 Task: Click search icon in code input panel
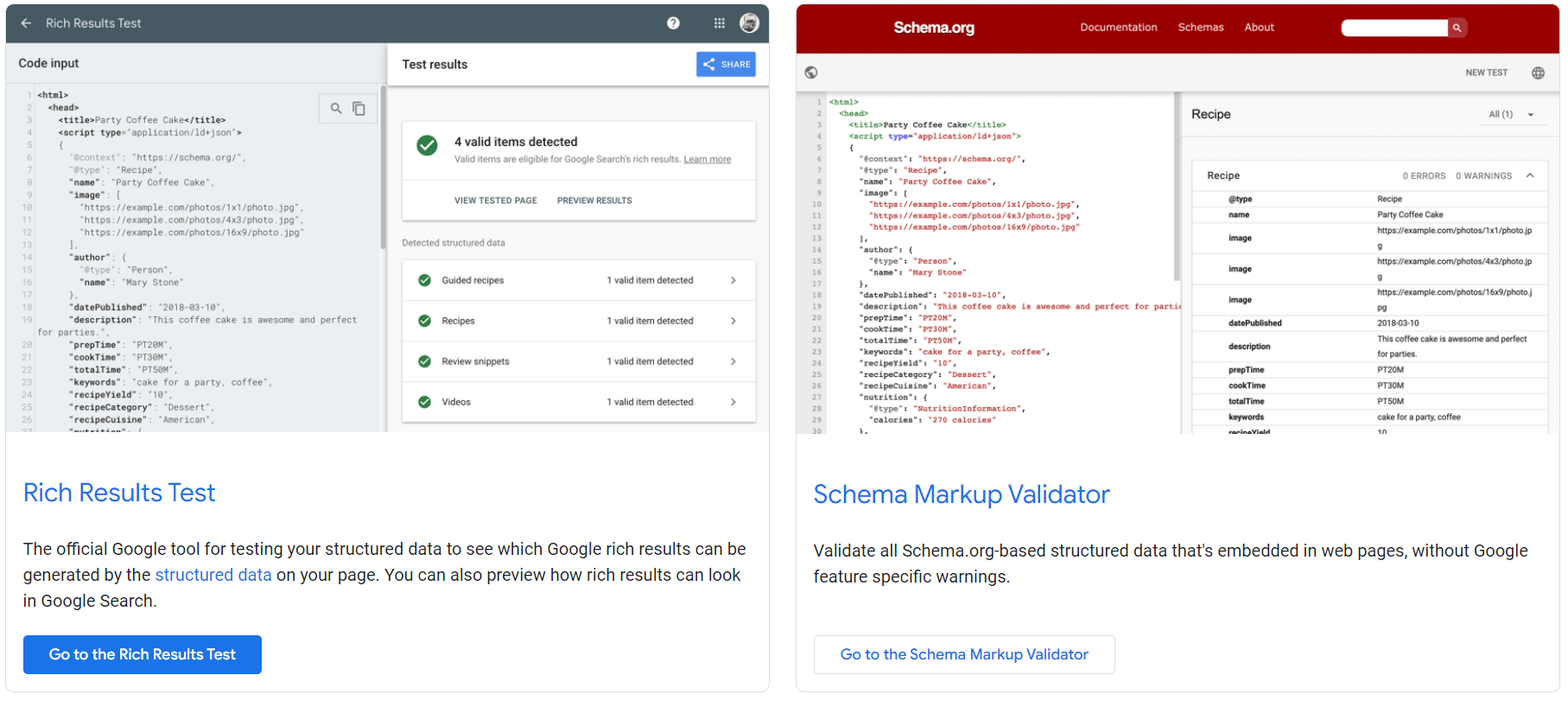(336, 108)
